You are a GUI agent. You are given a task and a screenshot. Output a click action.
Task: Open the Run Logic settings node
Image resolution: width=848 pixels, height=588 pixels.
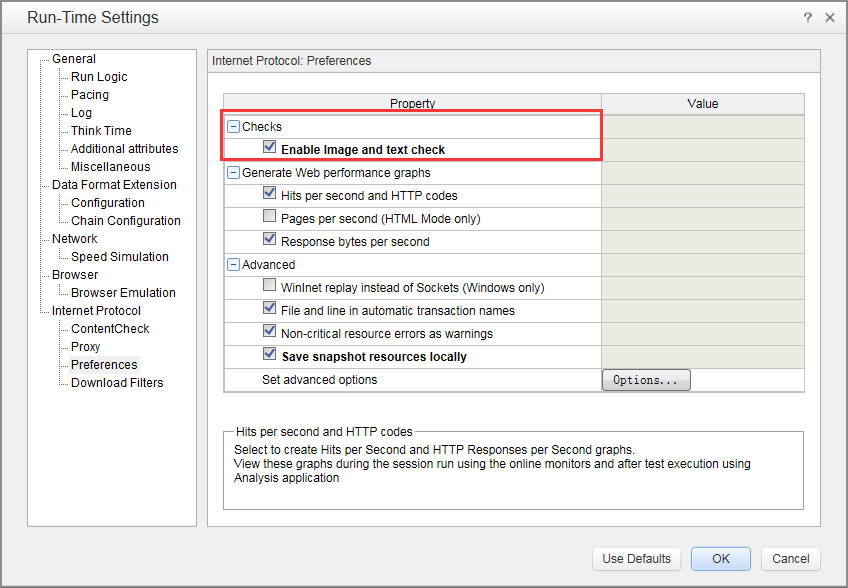pyautogui.click(x=99, y=77)
